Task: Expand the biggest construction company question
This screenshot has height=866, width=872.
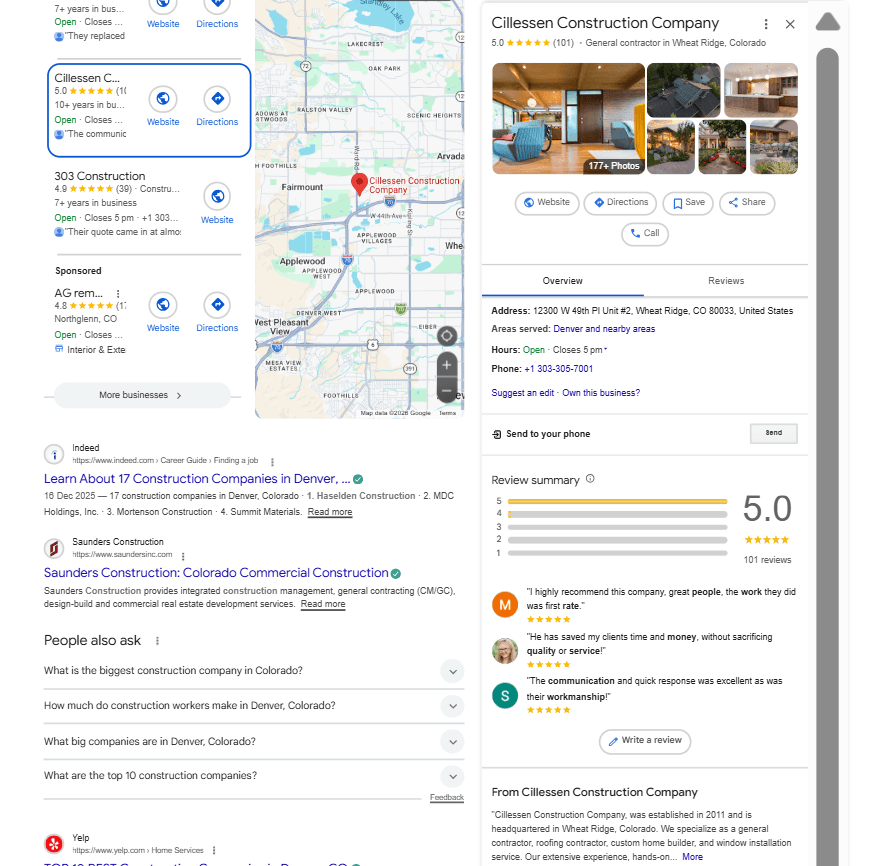Action: coord(452,671)
